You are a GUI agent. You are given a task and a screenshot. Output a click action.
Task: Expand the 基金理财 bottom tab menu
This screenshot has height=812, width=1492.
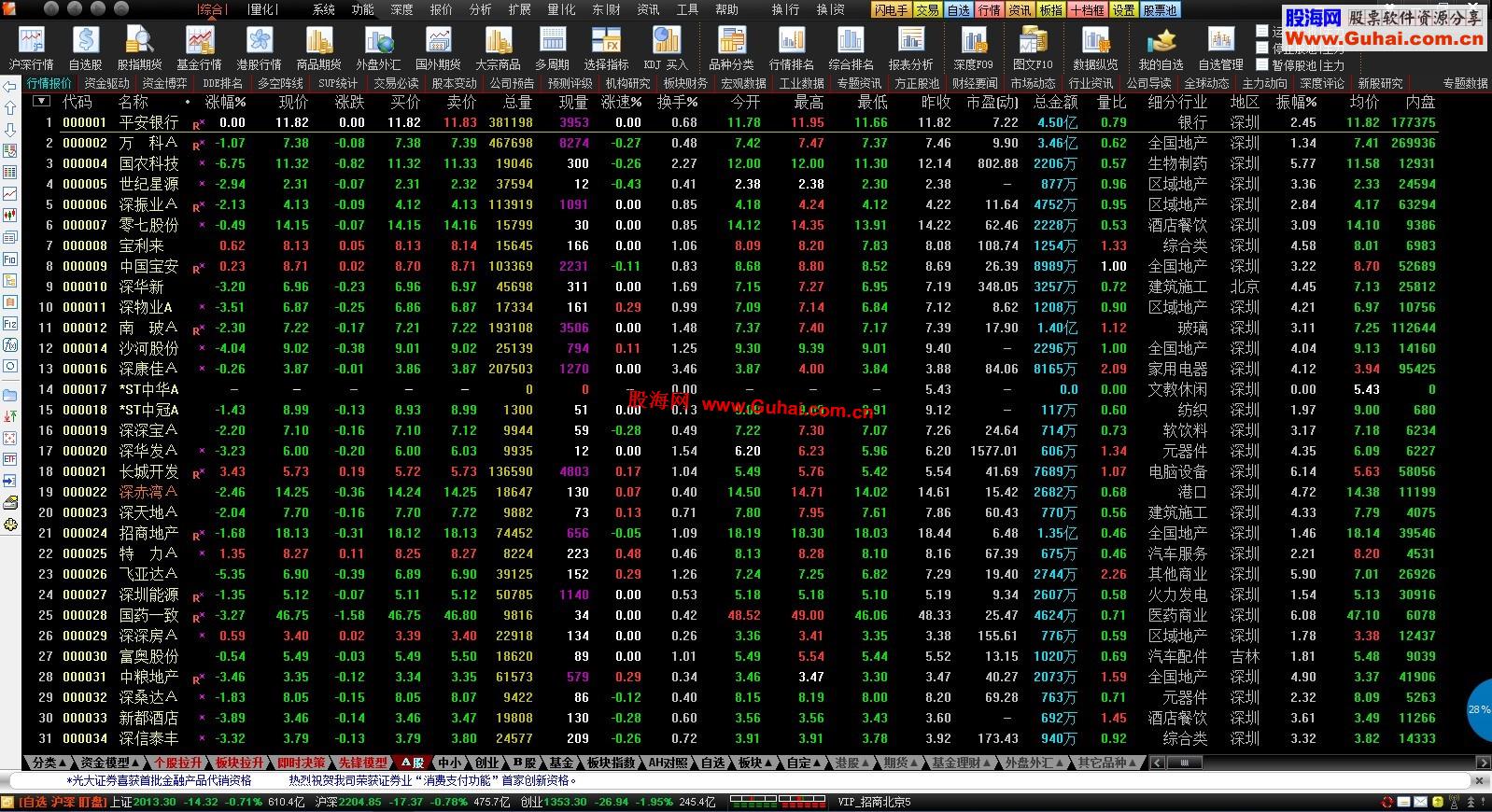pos(962,763)
